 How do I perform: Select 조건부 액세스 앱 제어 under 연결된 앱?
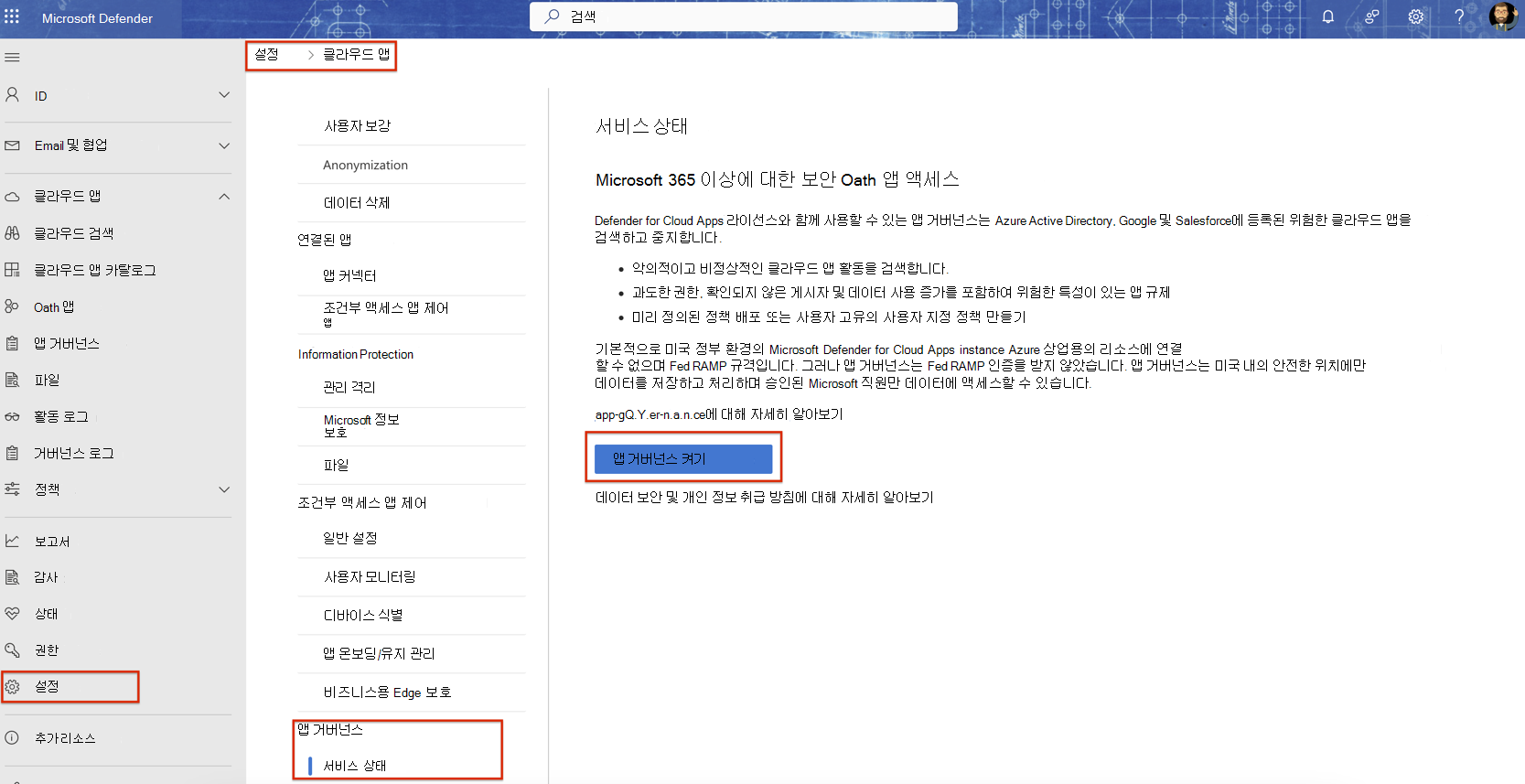pos(386,313)
